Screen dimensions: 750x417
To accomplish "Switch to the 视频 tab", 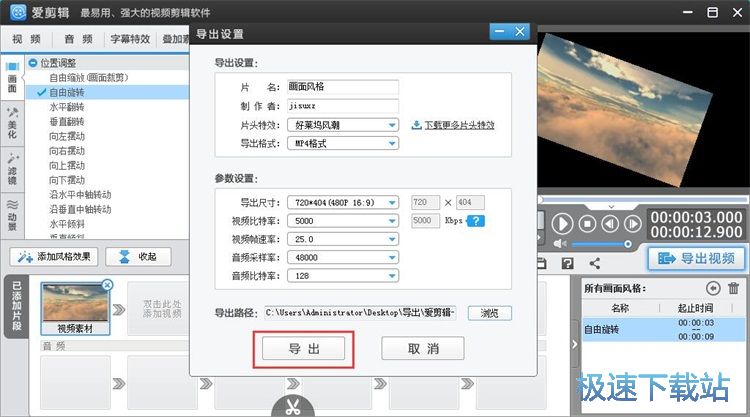I will pos(26,39).
